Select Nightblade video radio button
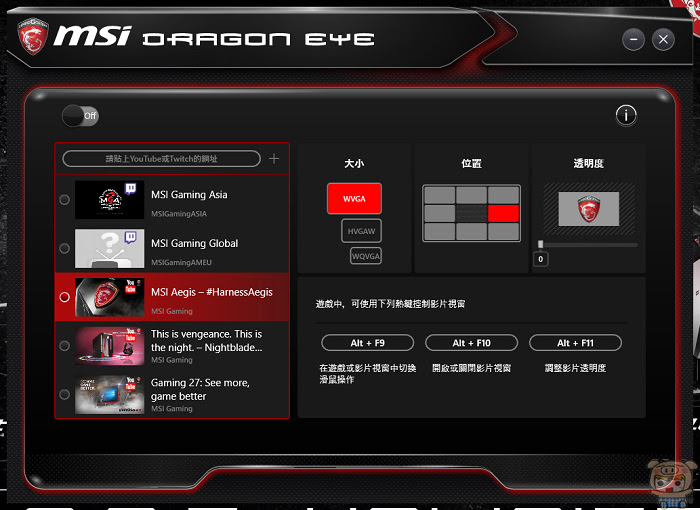700x510 pixels. [65, 346]
